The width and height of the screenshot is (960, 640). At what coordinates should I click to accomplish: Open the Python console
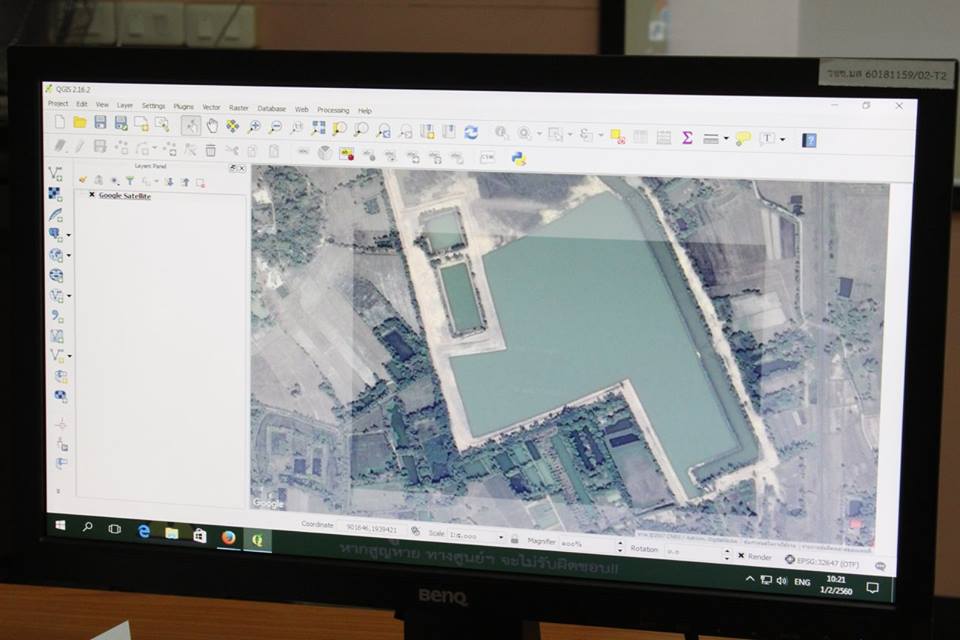pos(518,158)
